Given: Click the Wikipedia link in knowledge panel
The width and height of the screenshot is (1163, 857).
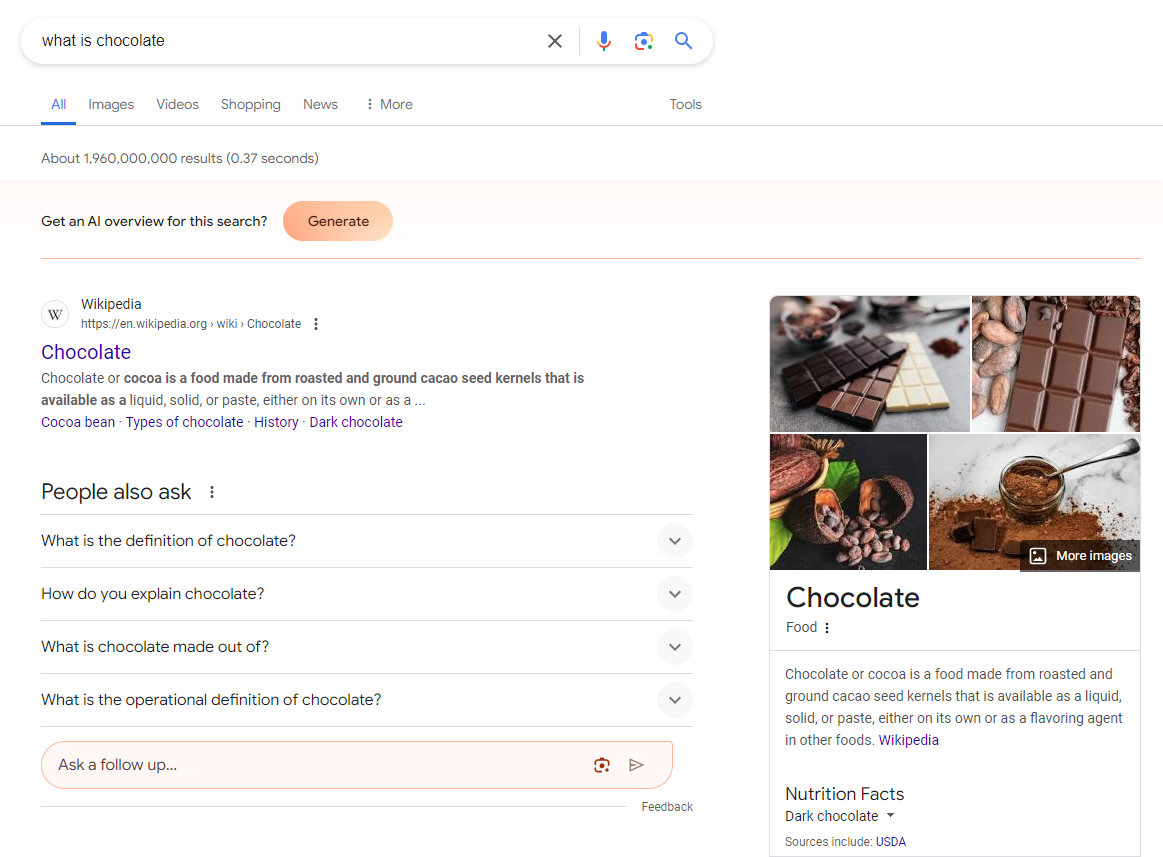Looking at the screenshot, I should click(909, 741).
